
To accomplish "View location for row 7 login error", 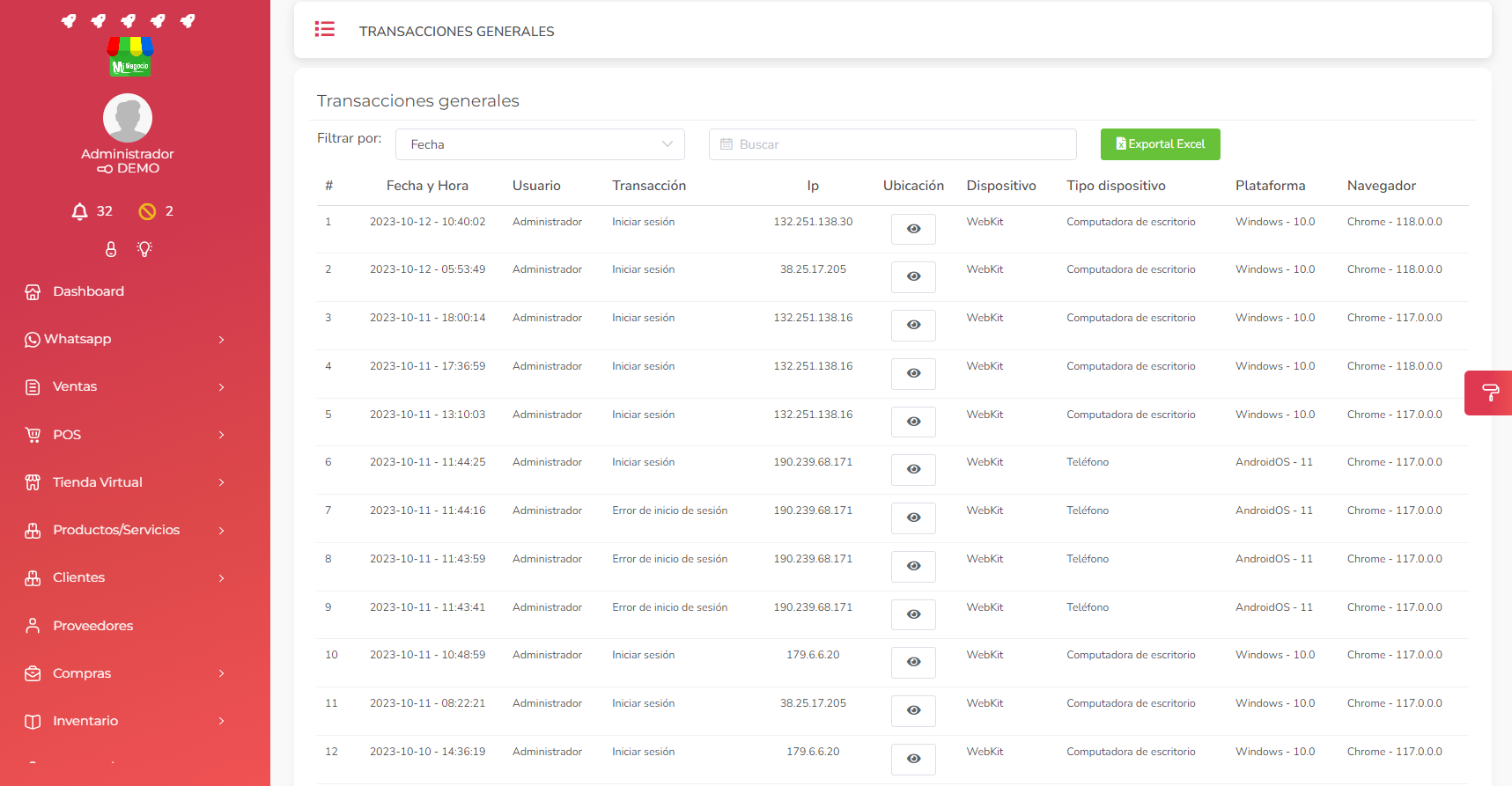I will (913, 518).
